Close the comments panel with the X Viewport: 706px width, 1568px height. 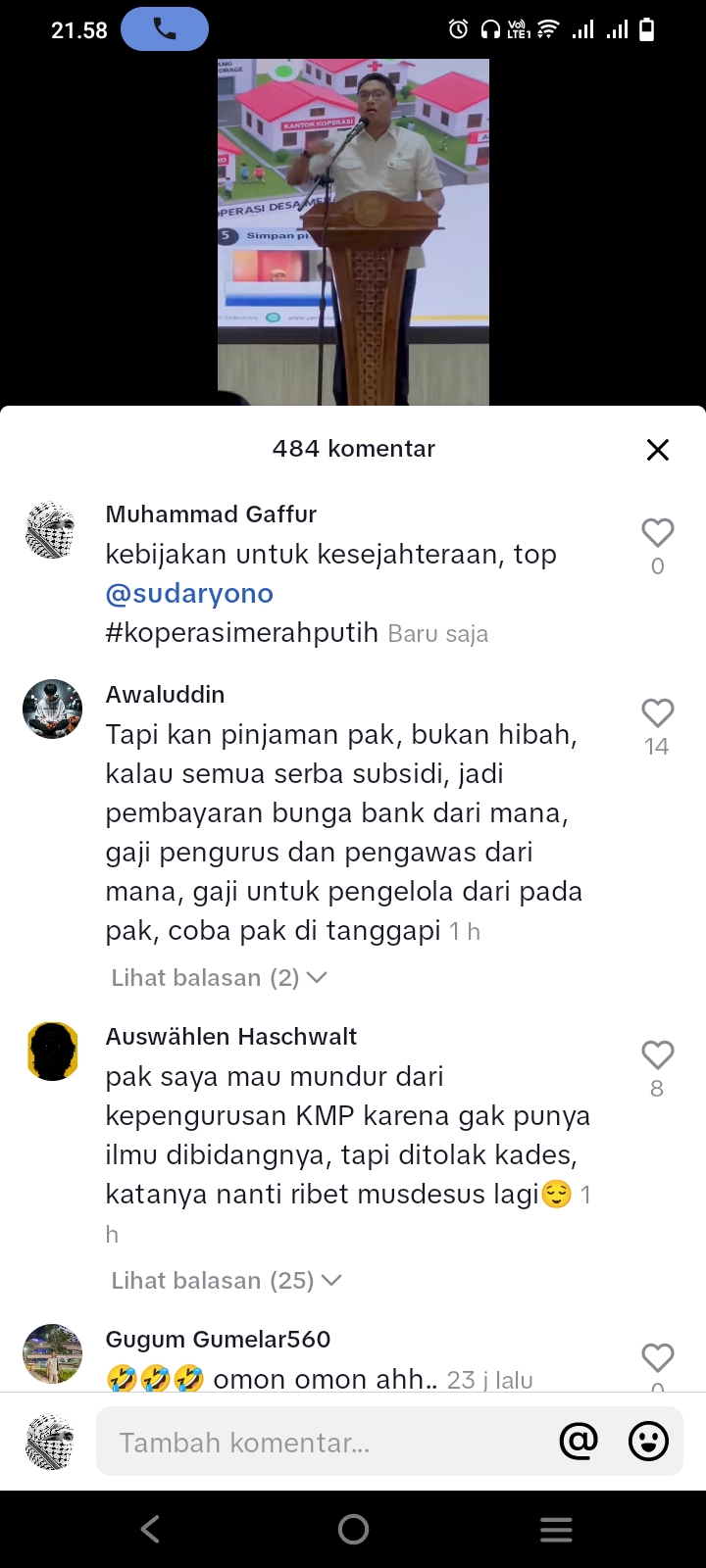click(658, 449)
